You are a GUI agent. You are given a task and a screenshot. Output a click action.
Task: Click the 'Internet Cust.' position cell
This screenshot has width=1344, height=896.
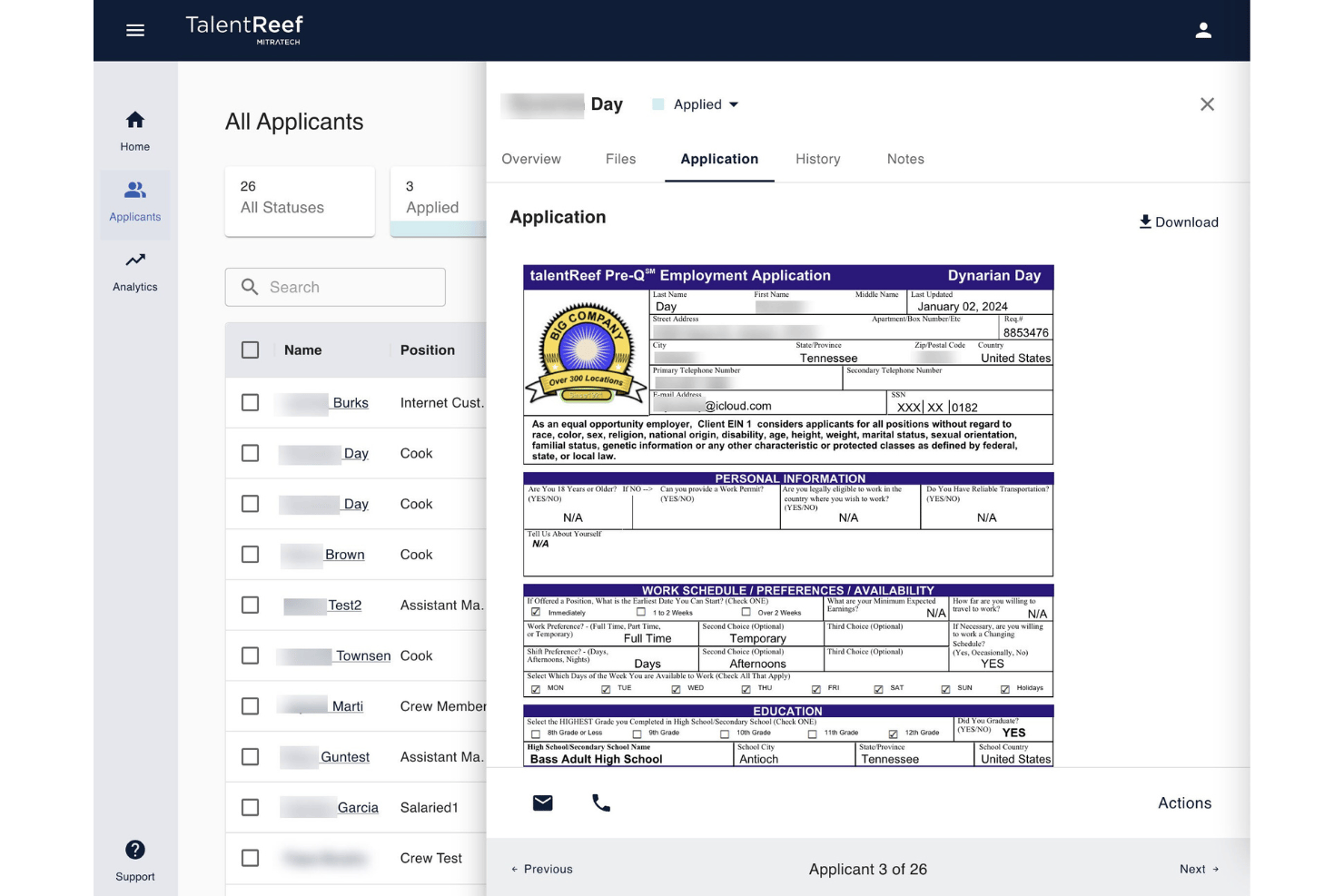coord(442,402)
